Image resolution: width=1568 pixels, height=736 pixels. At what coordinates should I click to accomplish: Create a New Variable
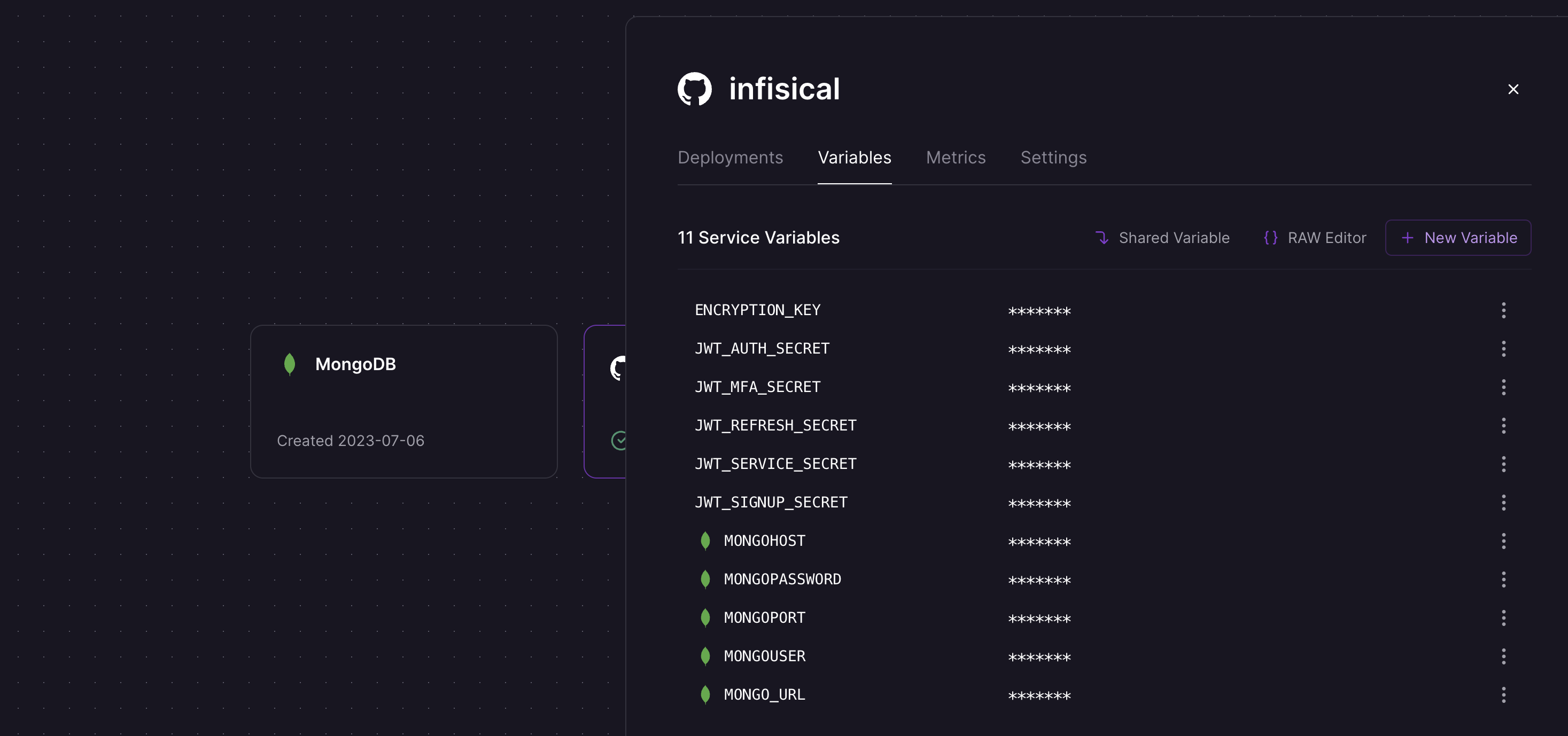click(1458, 238)
